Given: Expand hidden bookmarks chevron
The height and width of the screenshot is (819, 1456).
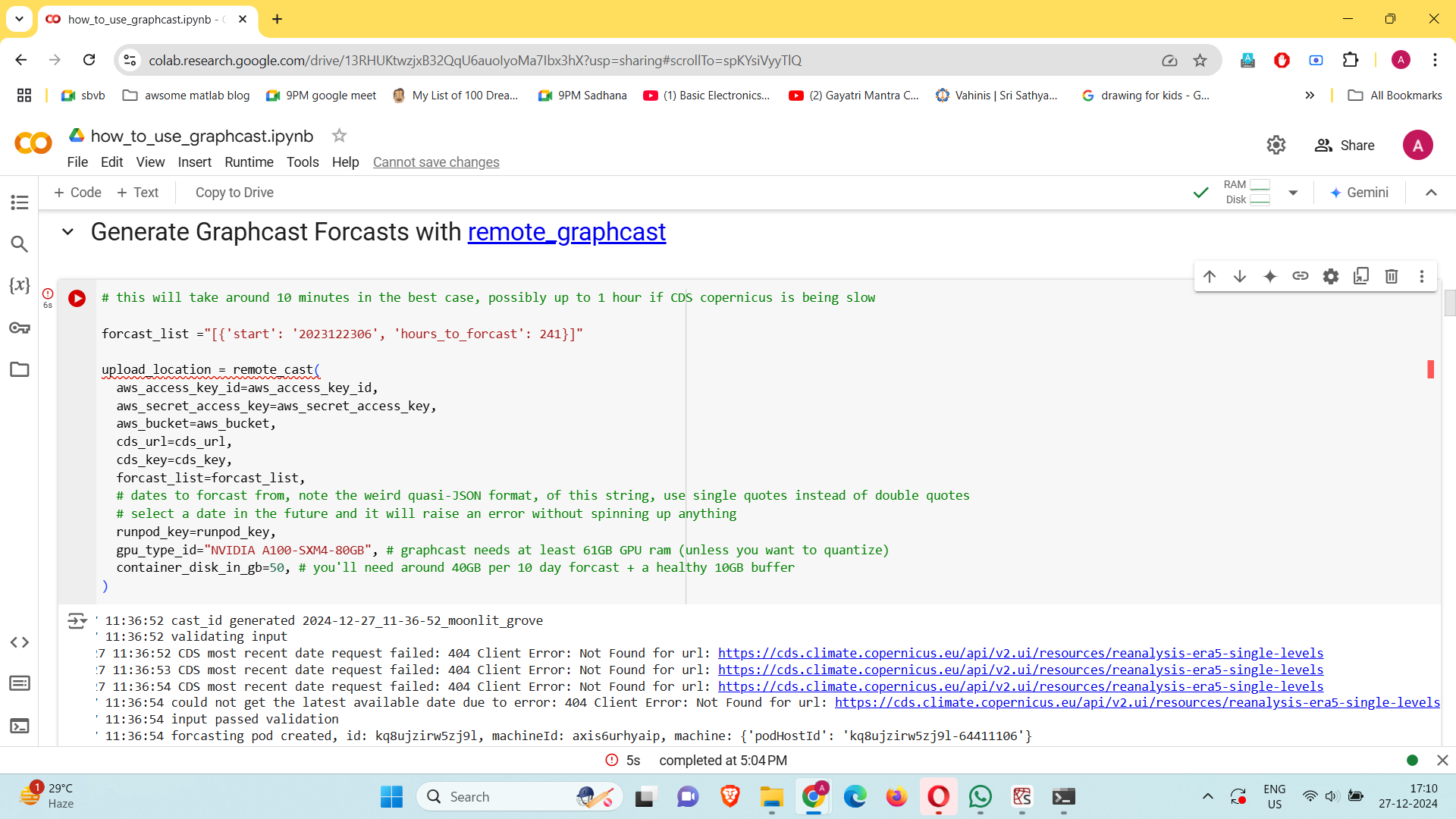Looking at the screenshot, I should point(1310,96).
